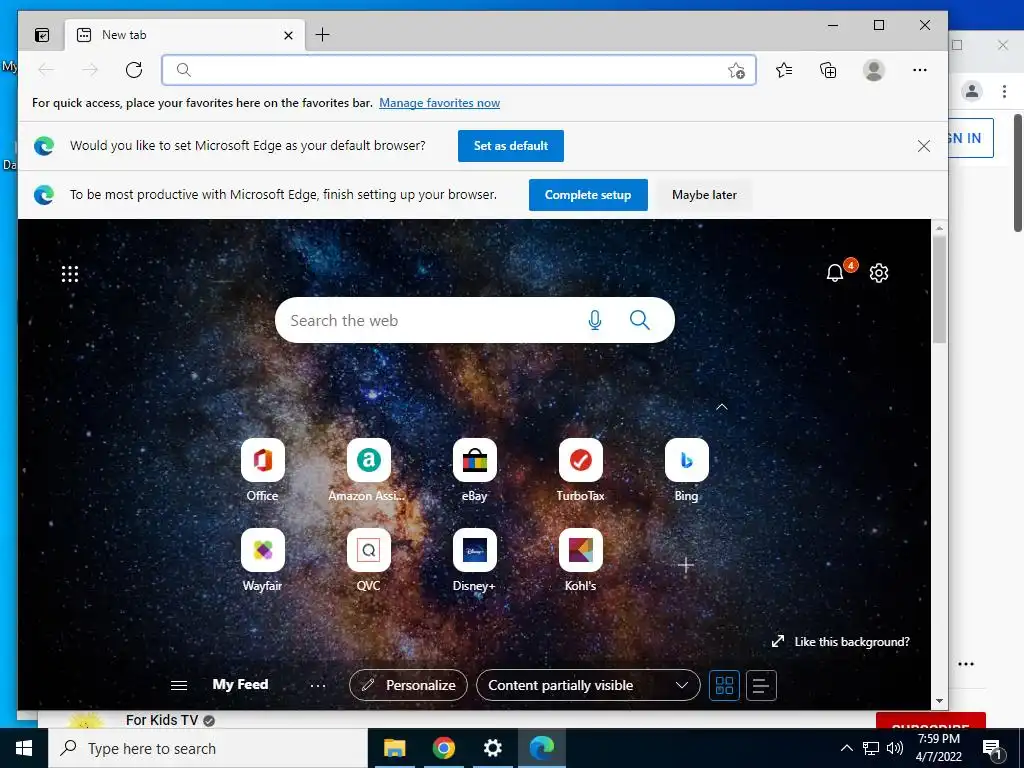Viewport: 1024px width, 768px height.
Task: Click the For Kids TV channel name
Action: (x=161, y=720)
